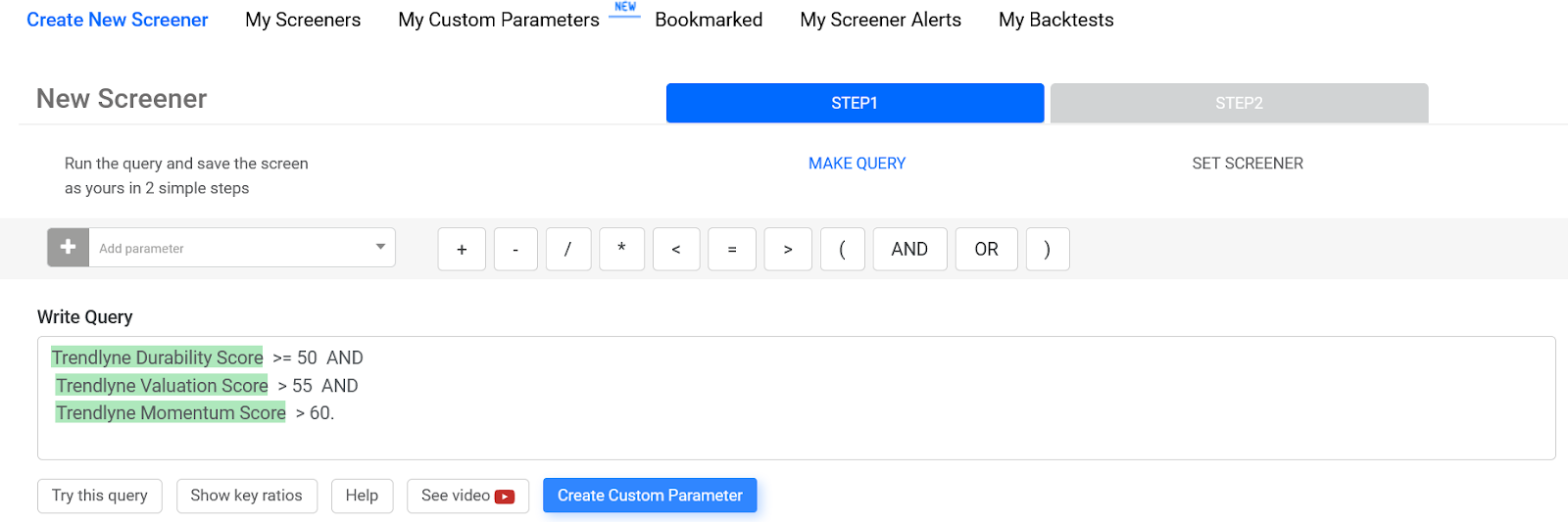Click SET SCREENER label
The image size is (1568, 522).
tap(1248, 164)
